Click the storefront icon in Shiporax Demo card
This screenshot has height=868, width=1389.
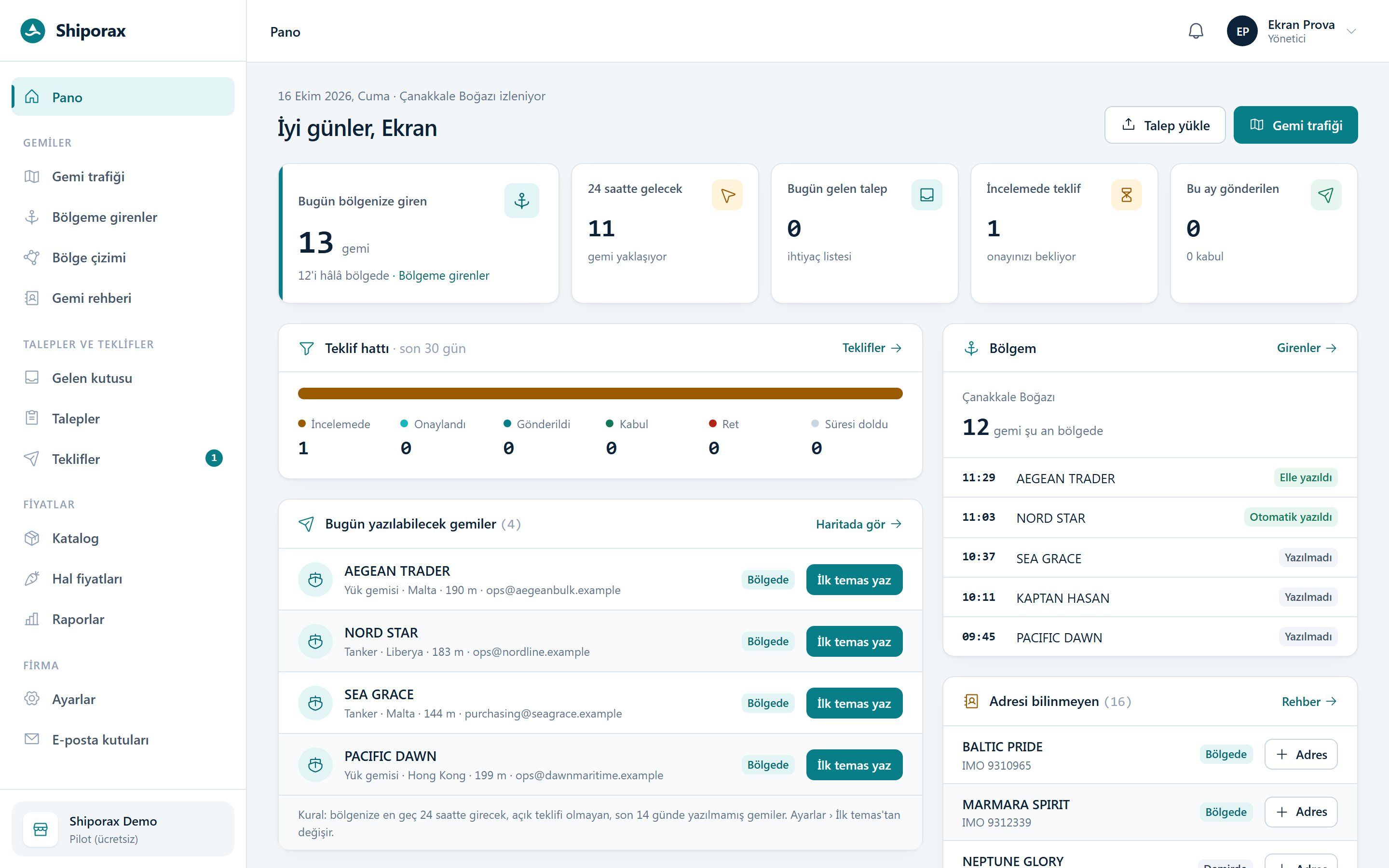[40, 829]
